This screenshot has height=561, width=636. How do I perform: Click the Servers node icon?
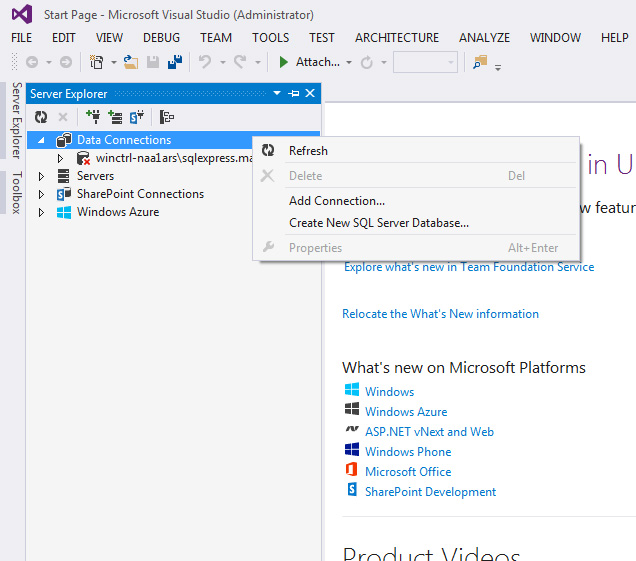pos(64,176)
